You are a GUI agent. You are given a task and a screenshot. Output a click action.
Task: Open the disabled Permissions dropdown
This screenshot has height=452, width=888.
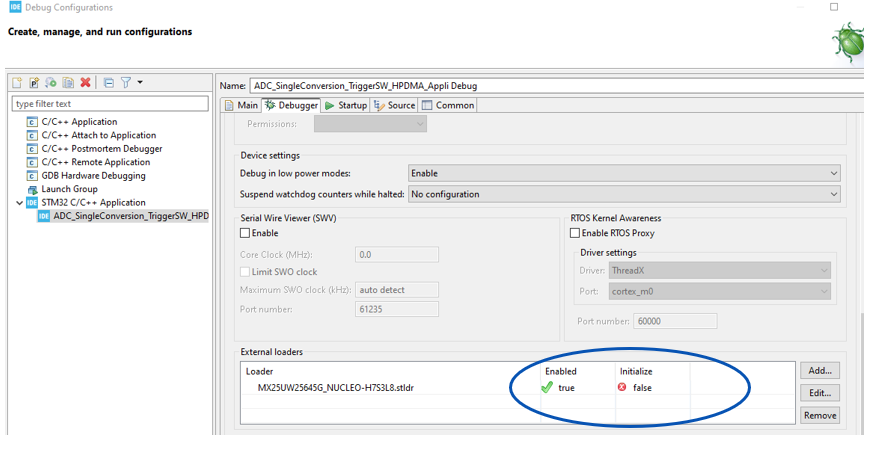370,124
